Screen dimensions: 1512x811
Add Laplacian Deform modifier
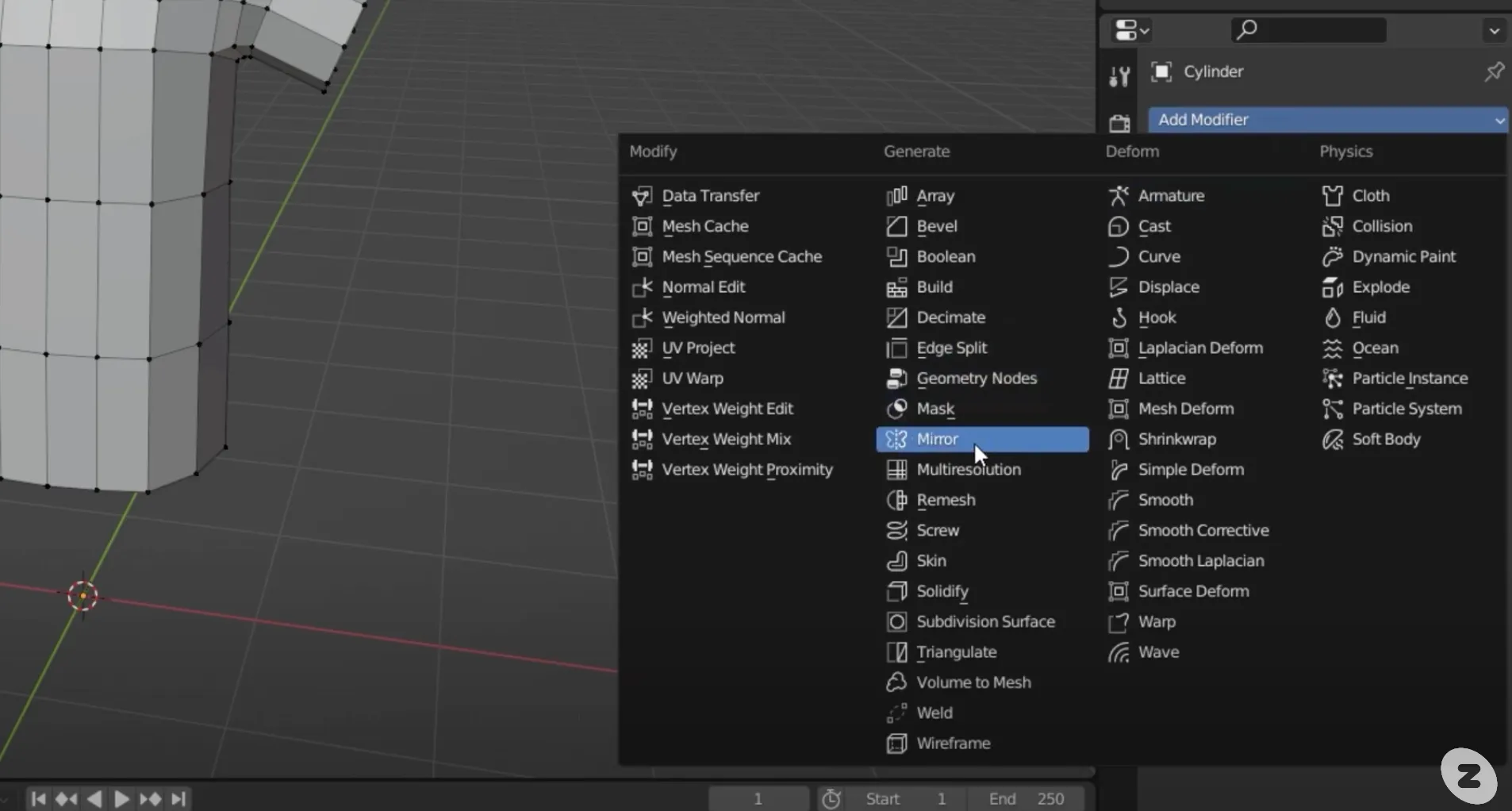pyautogui.click(x=1202, y=348)
